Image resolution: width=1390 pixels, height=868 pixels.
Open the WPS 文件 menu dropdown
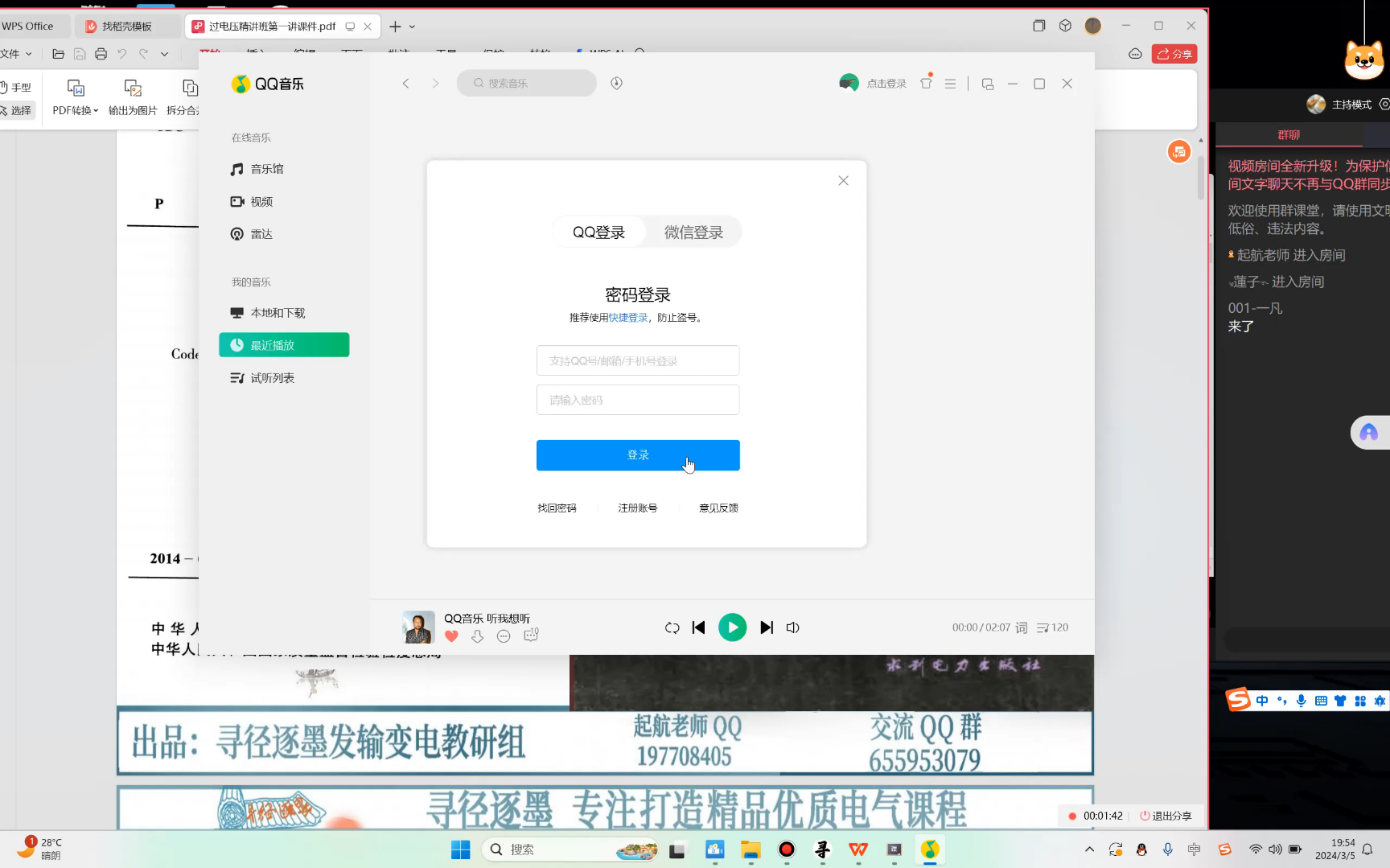click(16, 54)
